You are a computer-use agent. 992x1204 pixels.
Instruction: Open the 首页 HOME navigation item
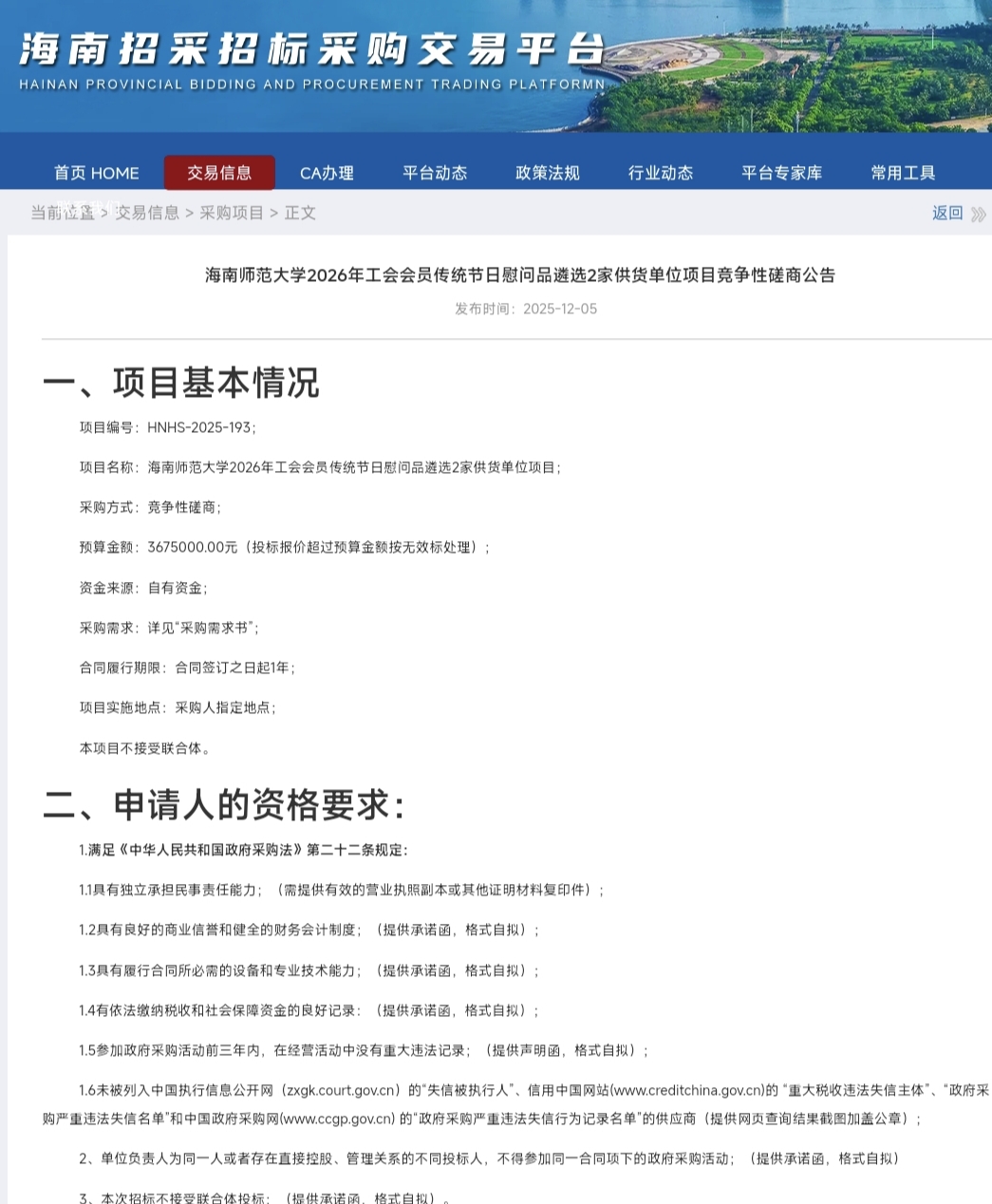[96, 173]
